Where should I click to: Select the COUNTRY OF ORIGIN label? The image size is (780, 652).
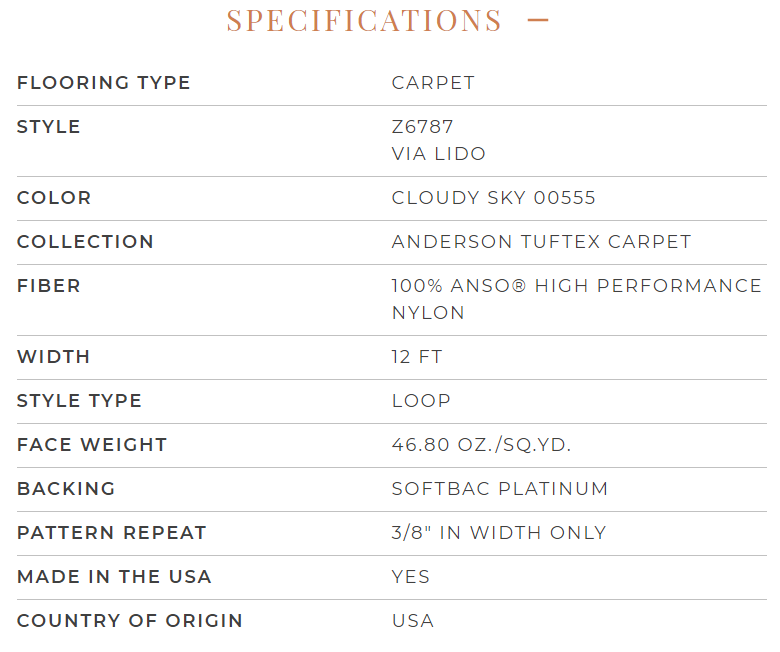tap(130, 621)
